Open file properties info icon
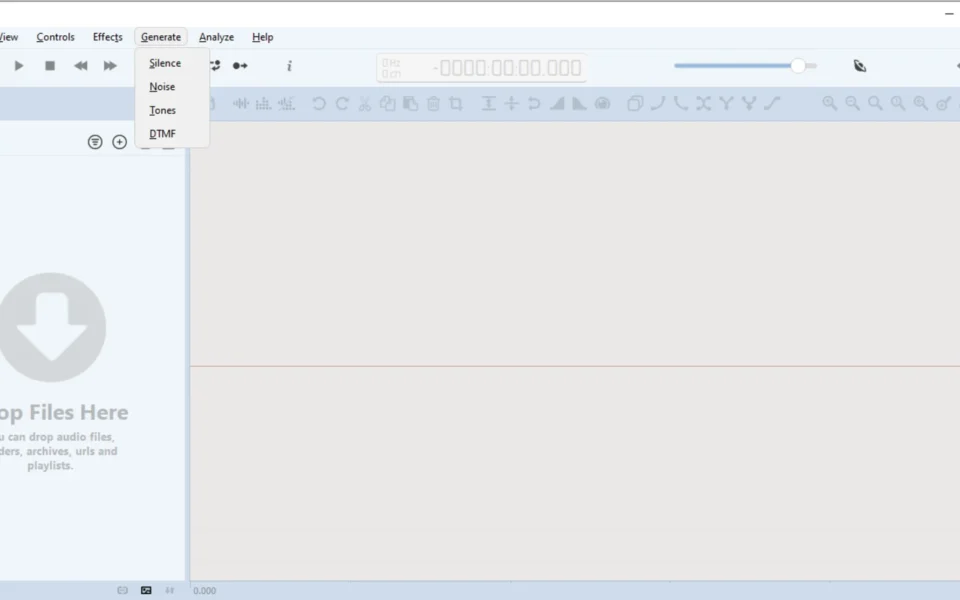This screenshot has width=960, height=600. (290, 66)
